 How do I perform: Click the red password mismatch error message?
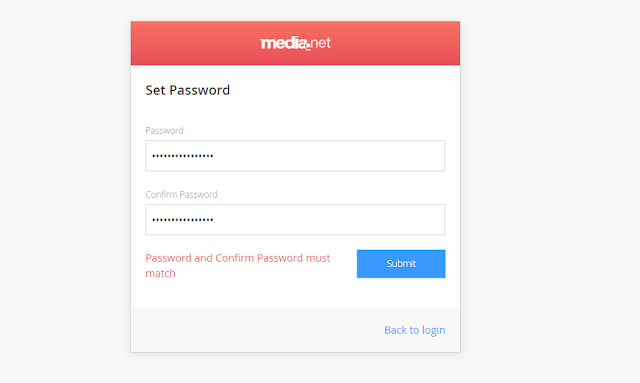coord(238,265)
